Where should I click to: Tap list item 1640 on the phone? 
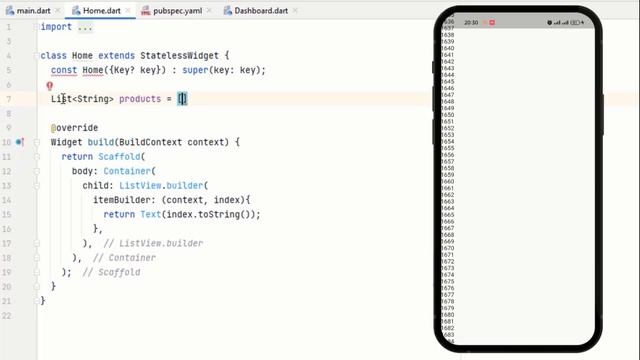448,48
